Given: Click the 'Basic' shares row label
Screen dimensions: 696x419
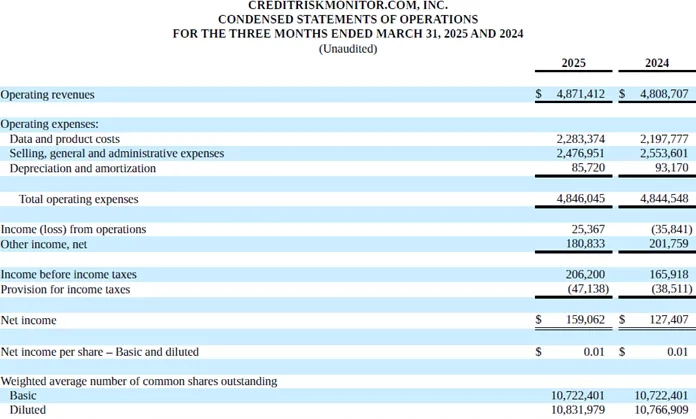Looking at the screenshot, I should [x=23, y=395].
